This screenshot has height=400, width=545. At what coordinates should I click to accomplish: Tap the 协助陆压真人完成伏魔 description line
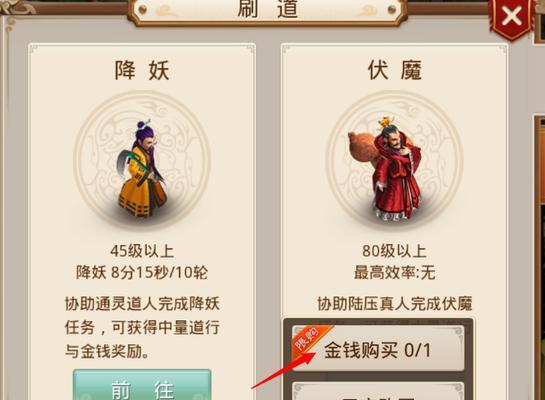click(394, 303)
